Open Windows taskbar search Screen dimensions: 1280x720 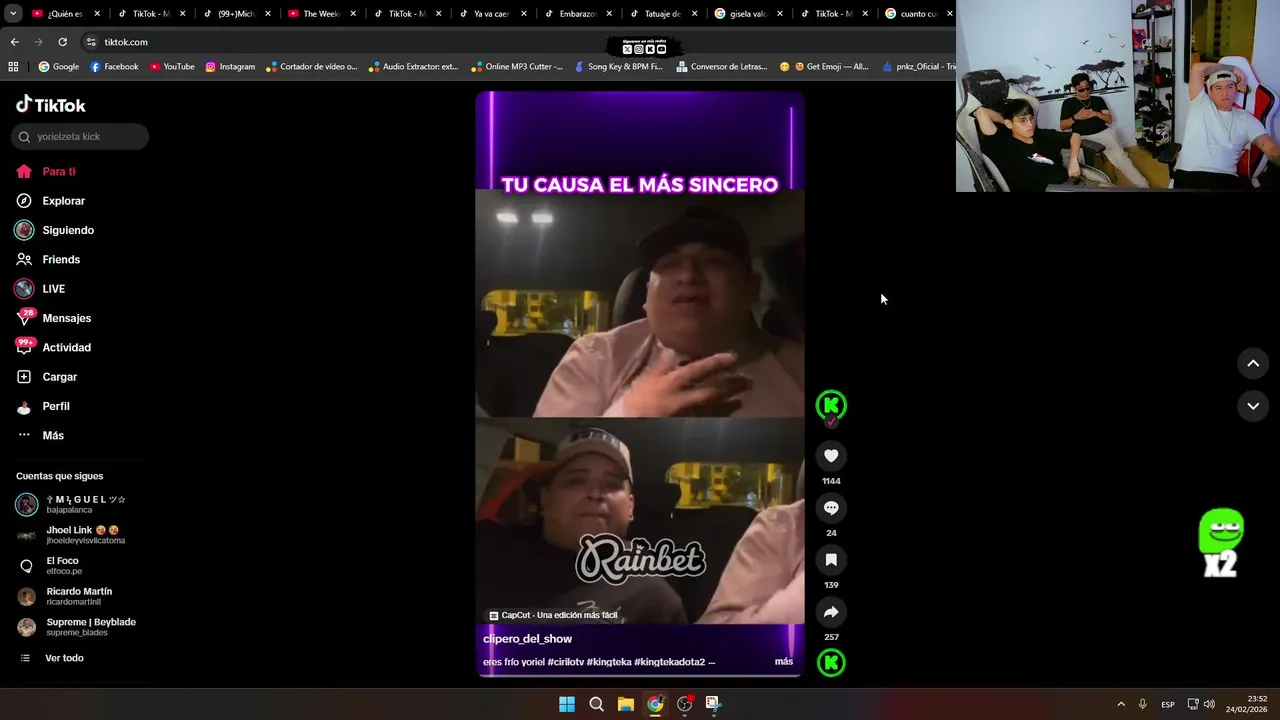596,704
